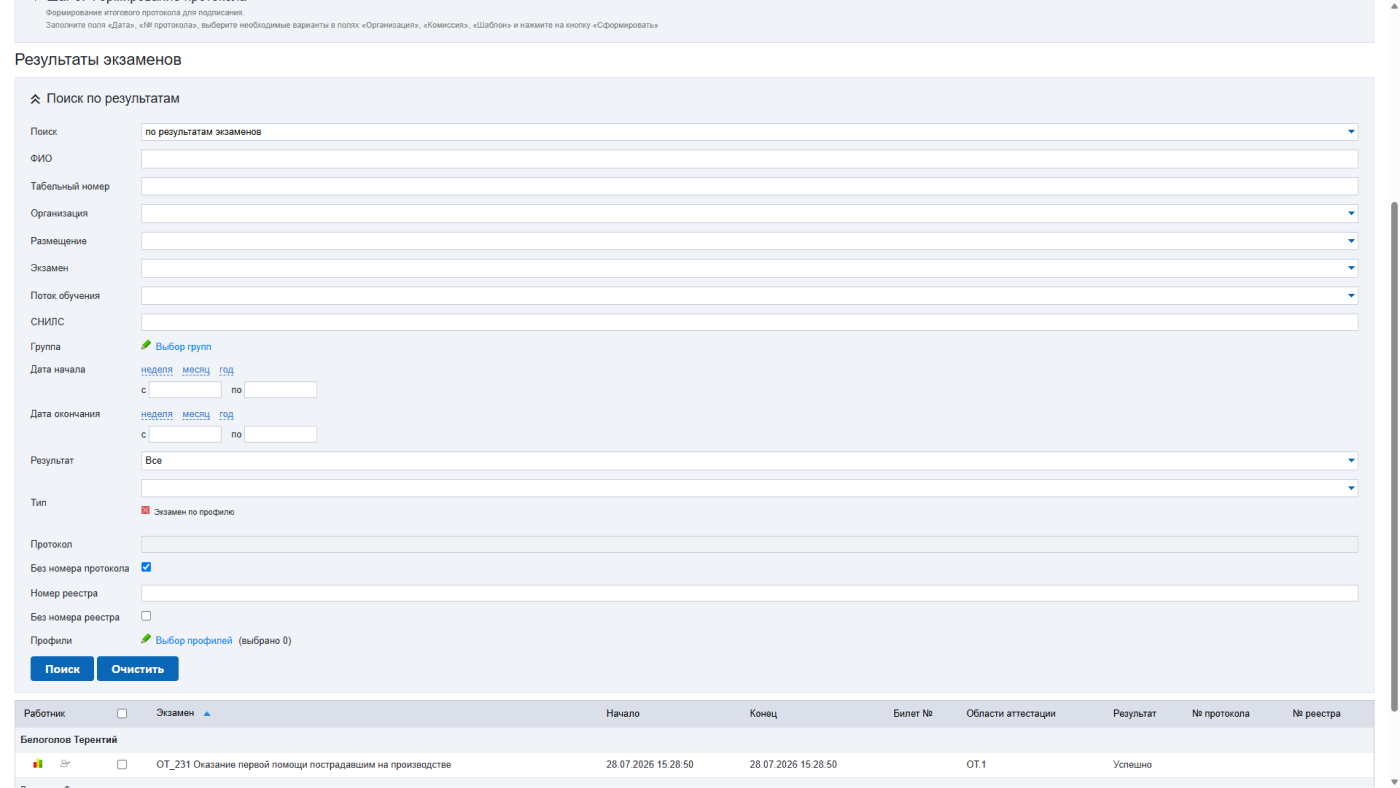Open the Результат dropdown showing Все
Viewport: 1400px width, 788px height.
[749, 461]
